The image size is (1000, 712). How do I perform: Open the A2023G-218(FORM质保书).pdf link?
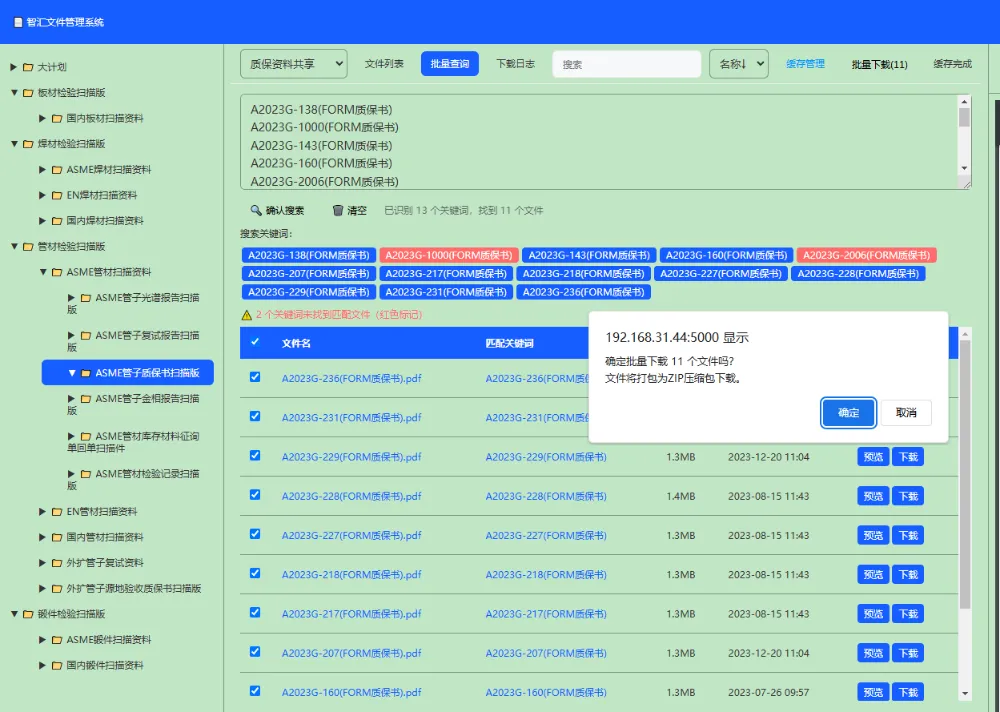(x=351, y=575)
